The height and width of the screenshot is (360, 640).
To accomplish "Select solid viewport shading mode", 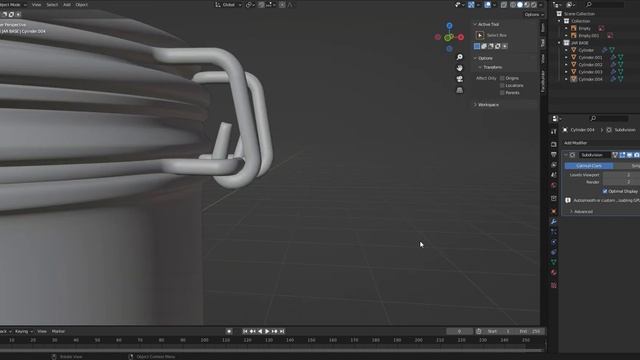I will tap(520, 5).
